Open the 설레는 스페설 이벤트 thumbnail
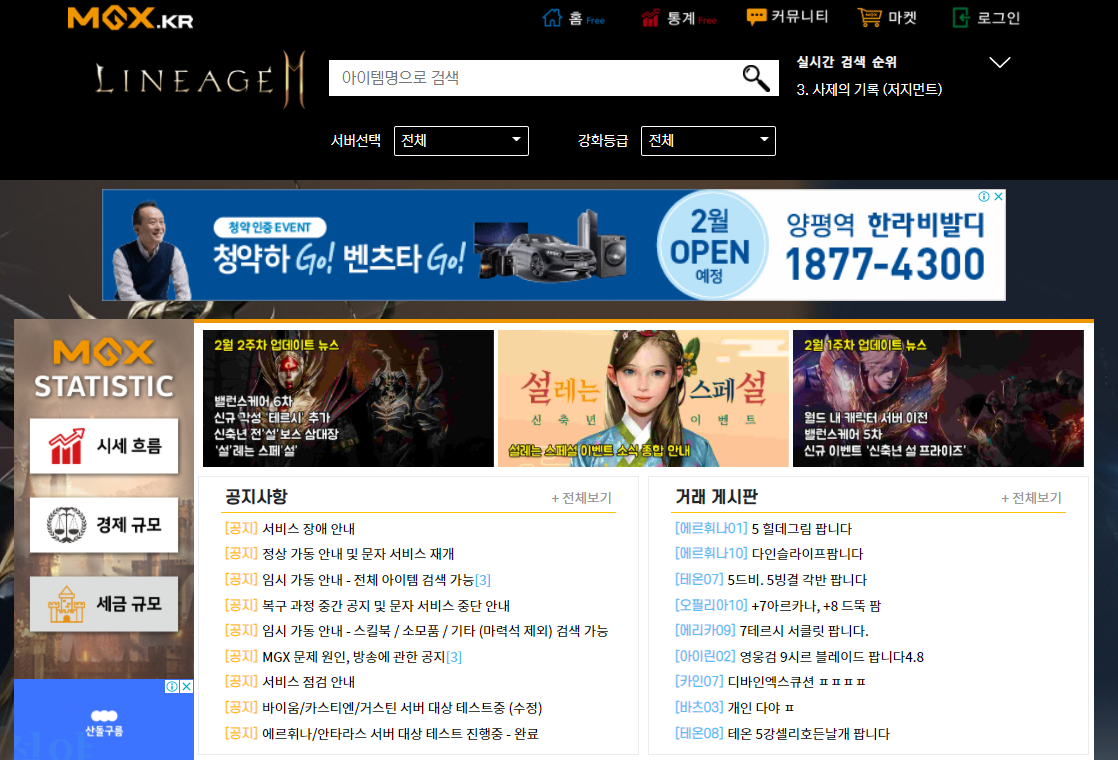Viewport: 1118px width, 760px height. 643,399
